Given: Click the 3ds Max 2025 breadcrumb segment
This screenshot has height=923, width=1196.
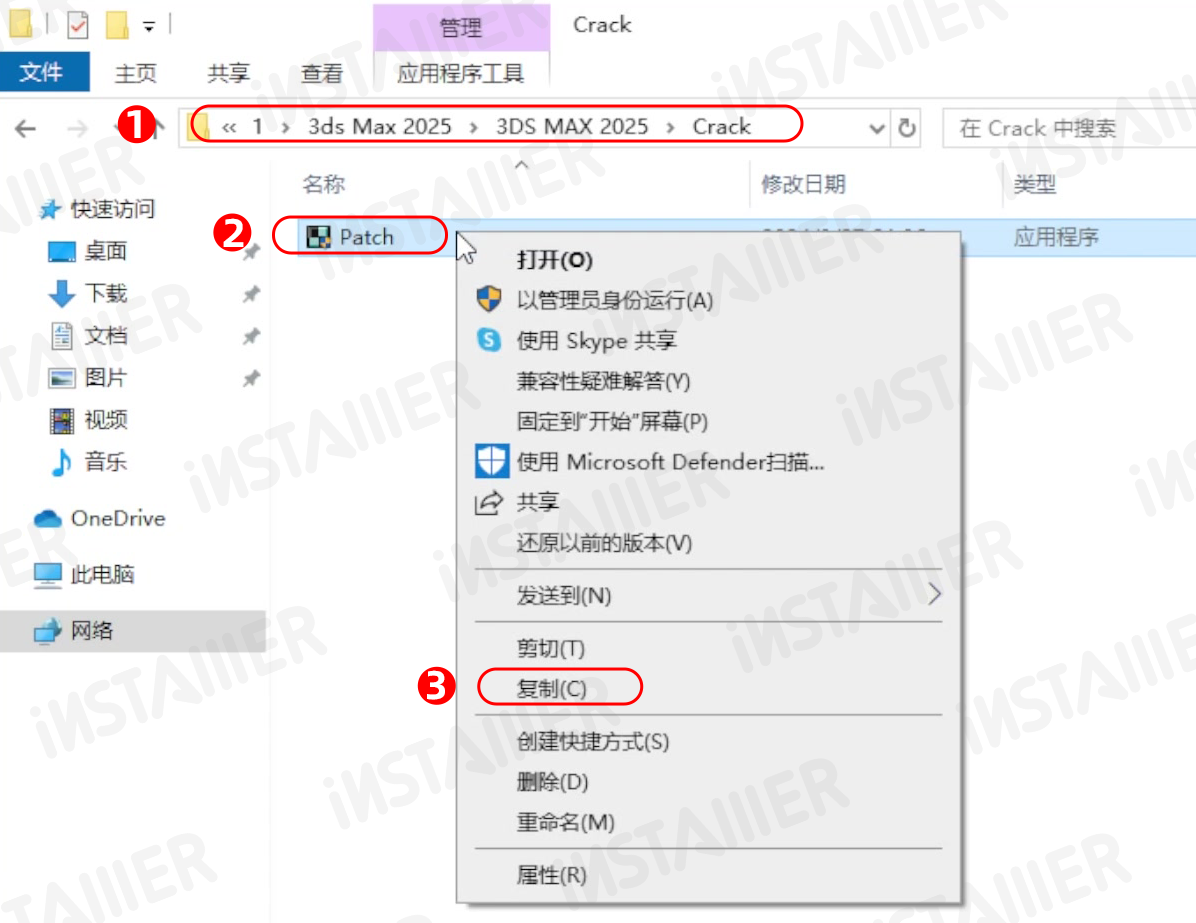Looking at the screenshot, I should (x=380, y=127).
